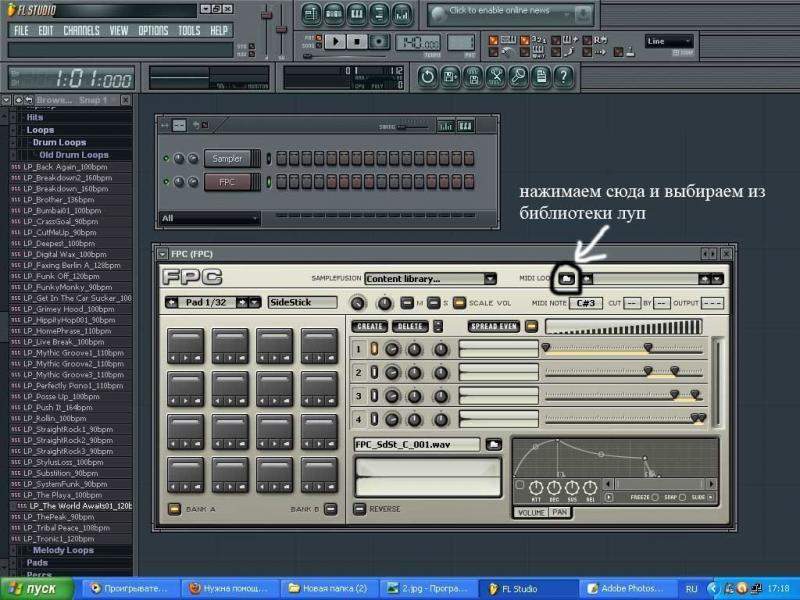Mute the Sampler channel using its green LED
Viewport: 800px width, 600px height.
coord(165,158)
